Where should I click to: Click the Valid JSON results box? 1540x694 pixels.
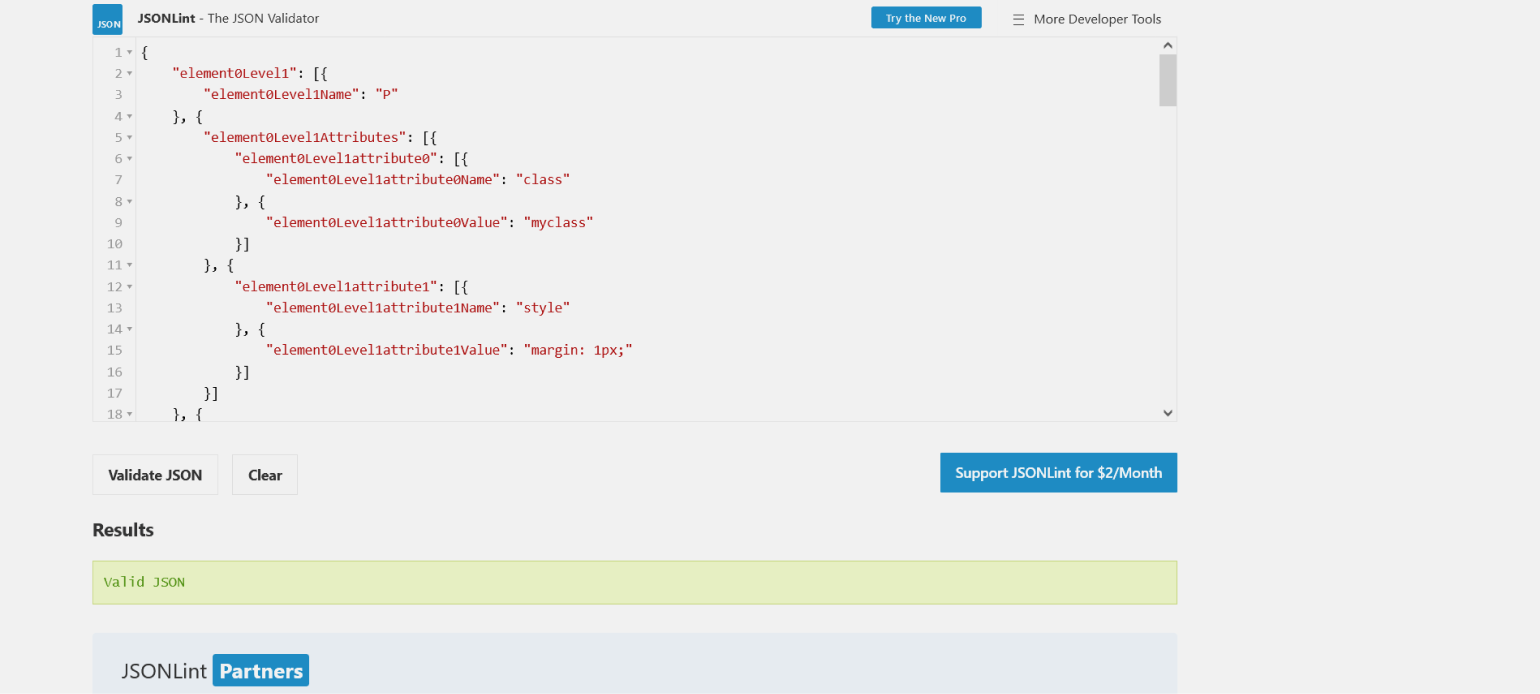[634, 582]
